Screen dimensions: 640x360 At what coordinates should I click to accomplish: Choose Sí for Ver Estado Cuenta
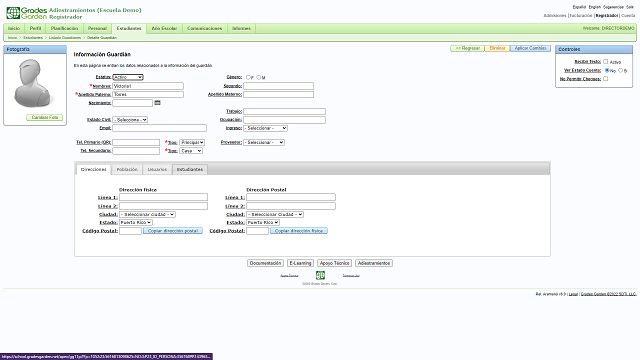[620, 70]
